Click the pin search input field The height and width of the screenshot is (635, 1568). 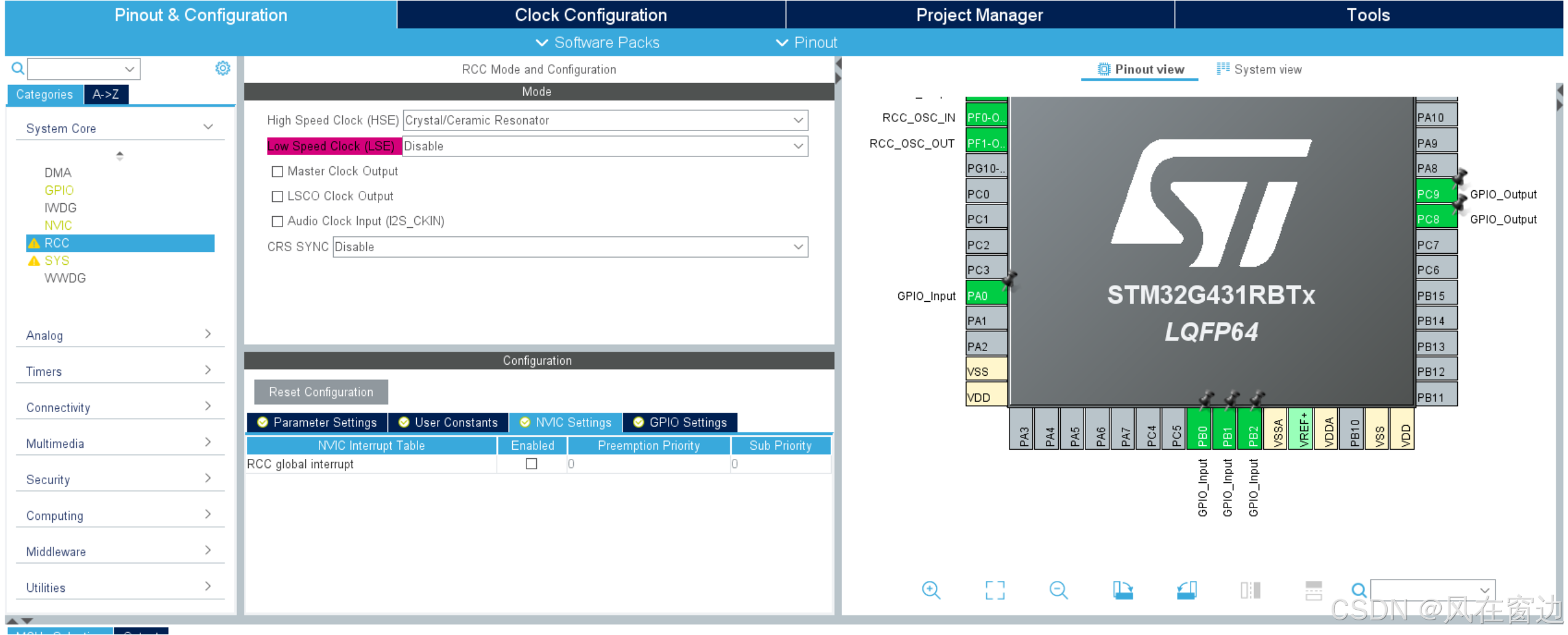coord(1432,590)
